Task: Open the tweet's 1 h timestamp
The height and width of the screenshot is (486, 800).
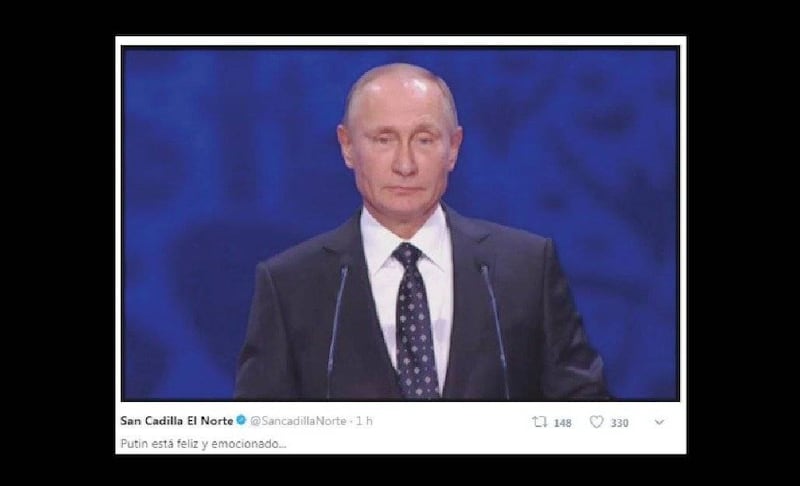Action: tap(364, 421)
